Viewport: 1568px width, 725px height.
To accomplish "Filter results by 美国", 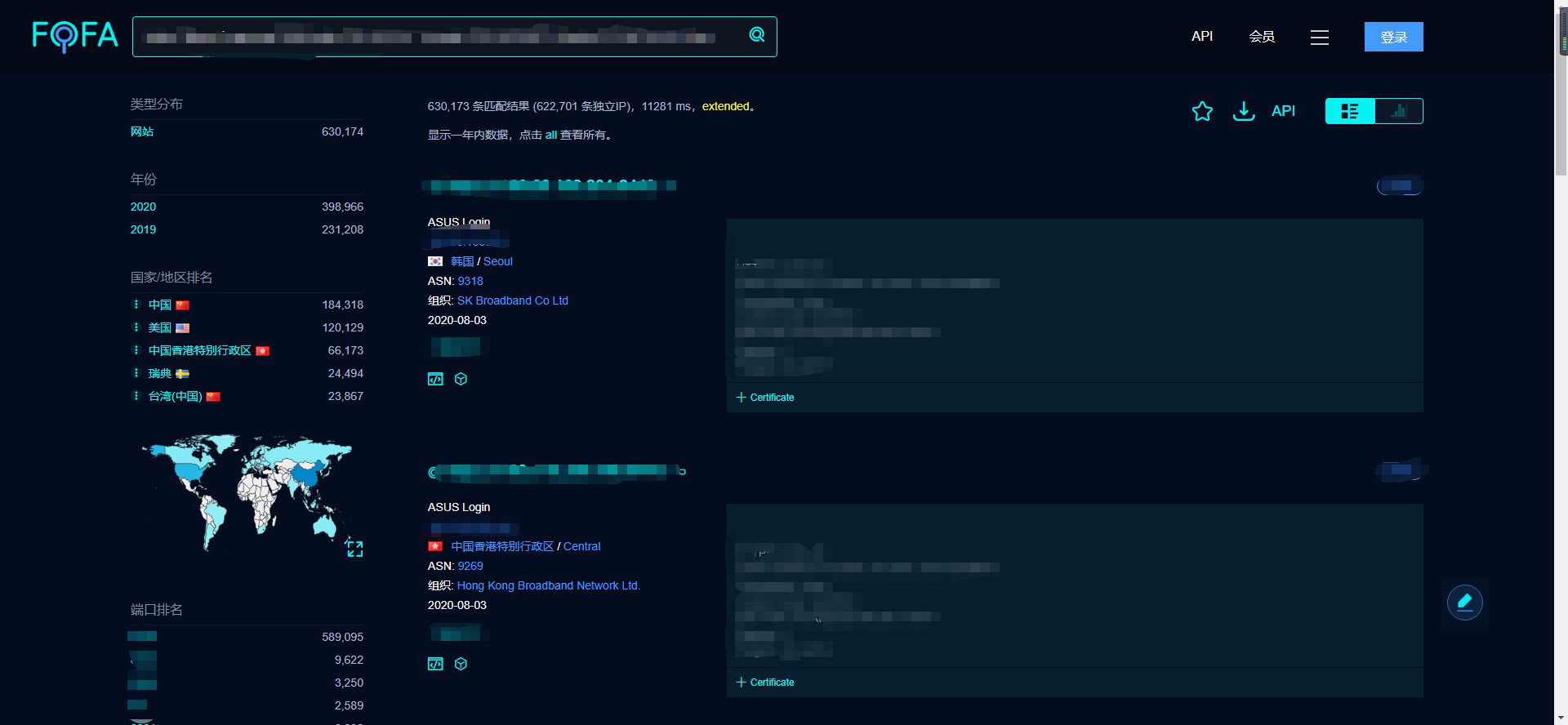I will pyautogui.click(x=160, y=327).
